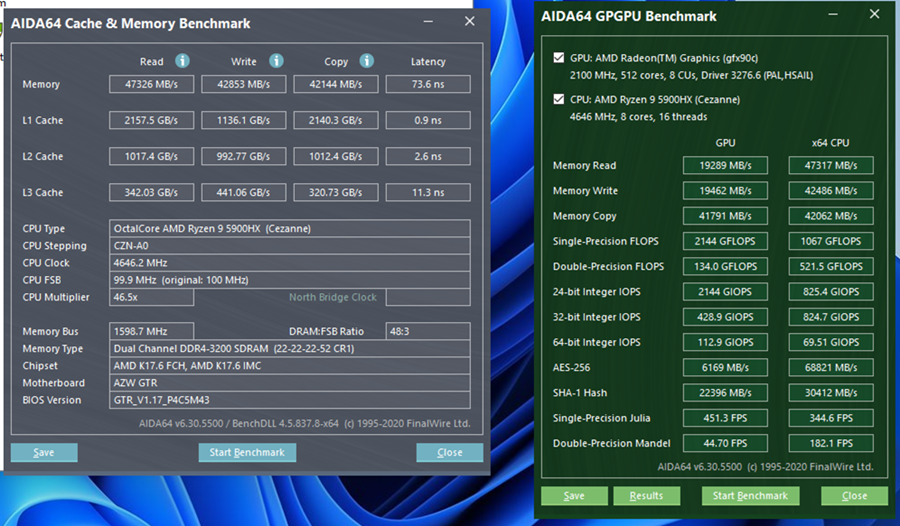Select Memory Read value 47326 MB/s
The width and height of the screenshot is (900, 526).
coord(152,84)
